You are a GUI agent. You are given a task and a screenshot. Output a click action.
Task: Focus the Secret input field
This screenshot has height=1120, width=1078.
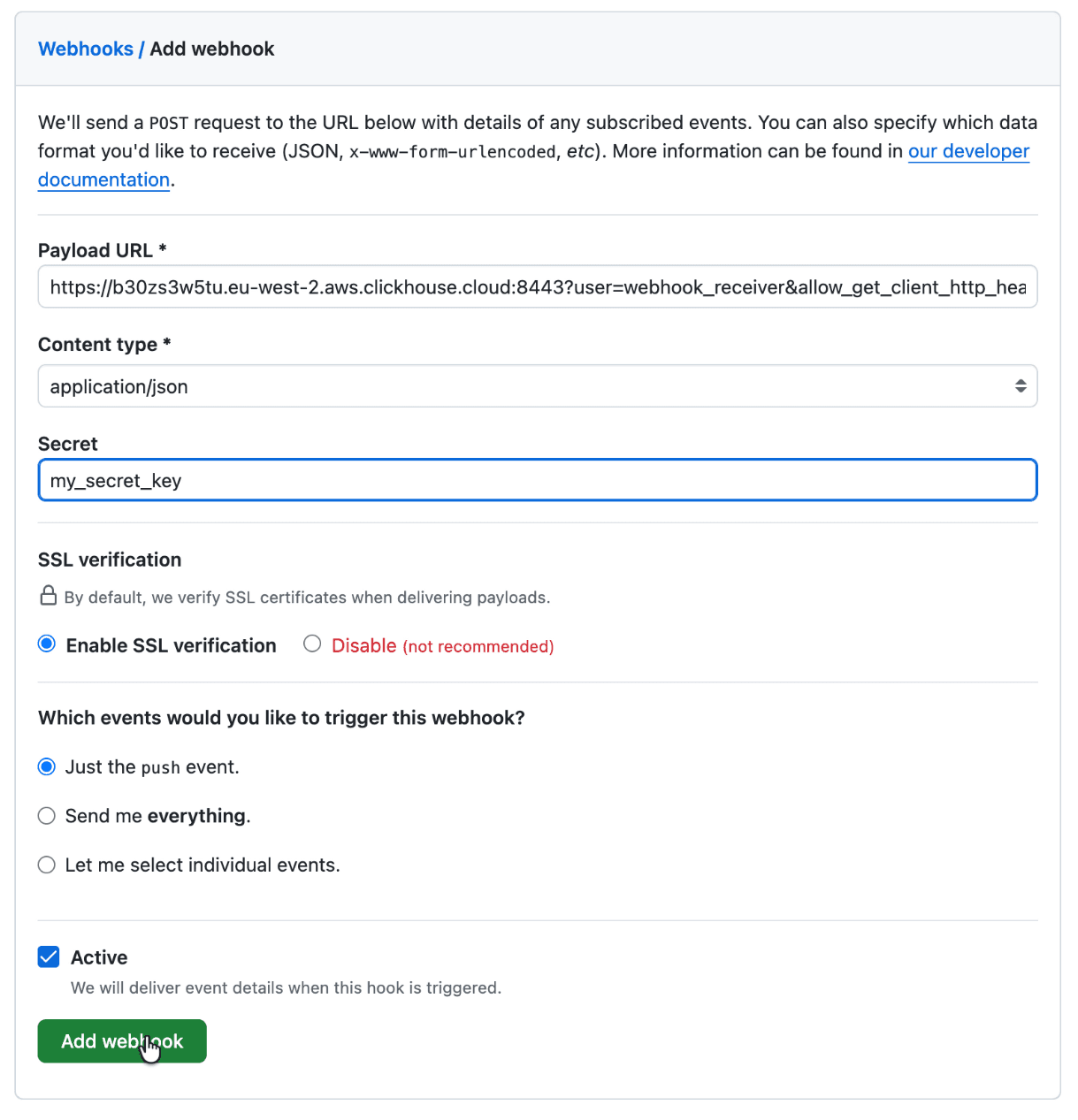pos(537,481)
